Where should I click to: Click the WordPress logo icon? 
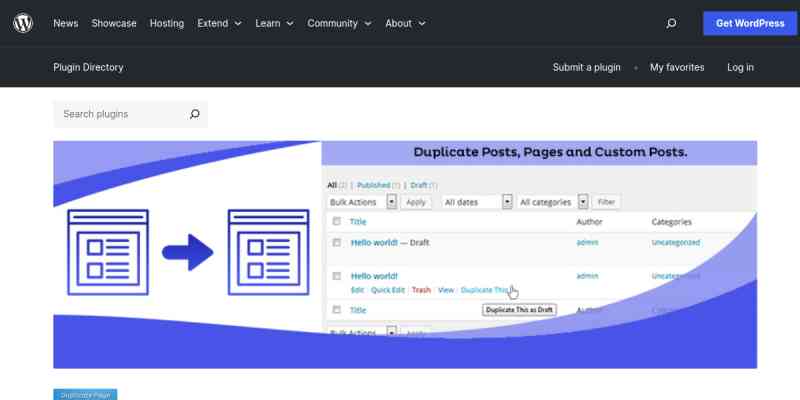(x=23, y=23)
